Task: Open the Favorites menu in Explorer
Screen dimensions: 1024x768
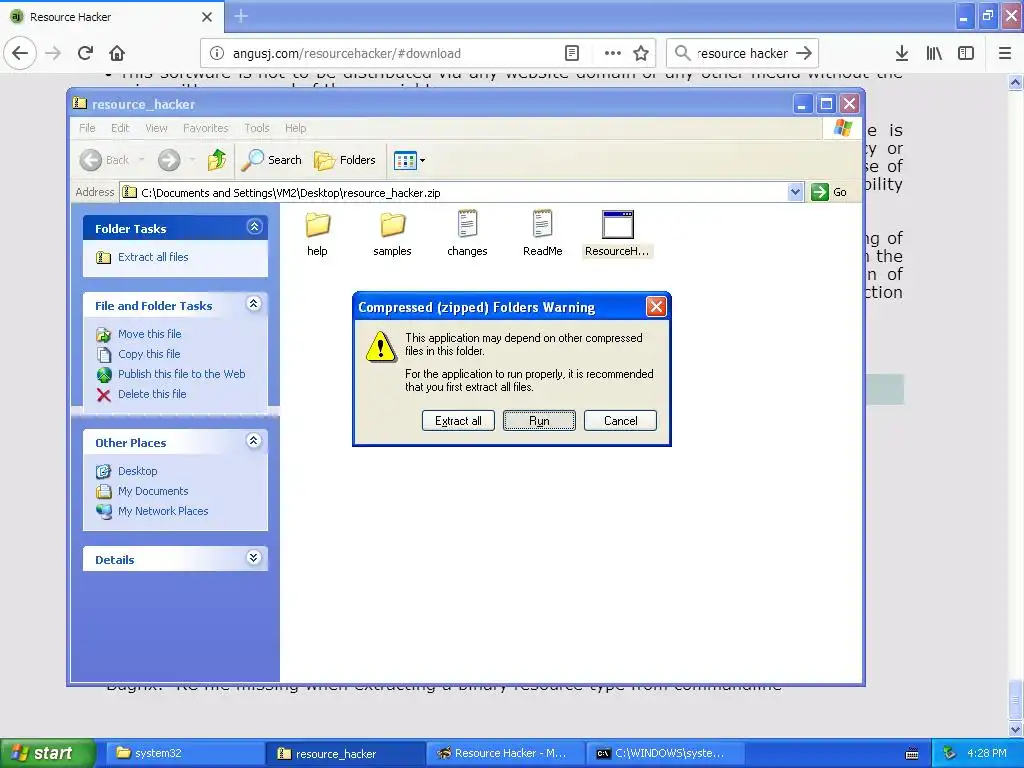Action: pyautogui.click(x=206, y=128)
